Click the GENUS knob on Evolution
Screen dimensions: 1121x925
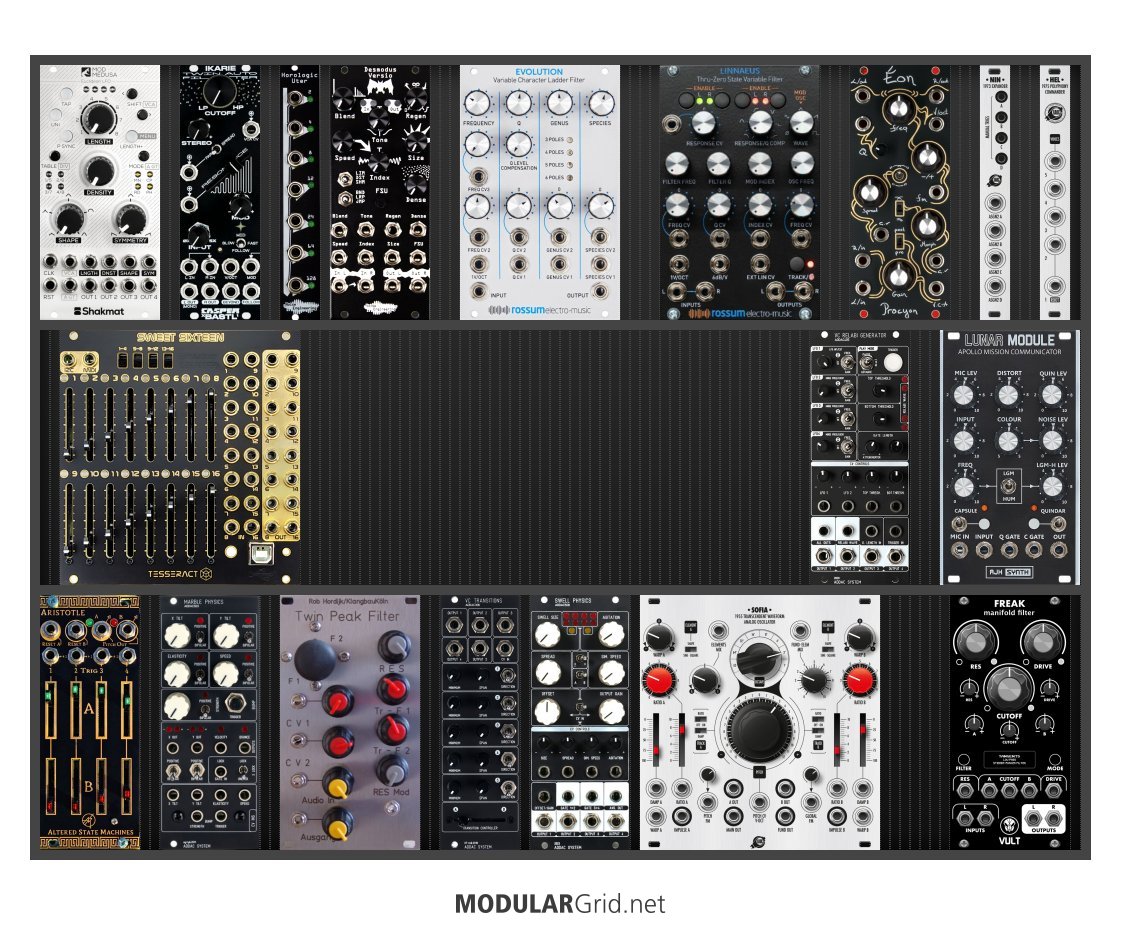point(558,104)
